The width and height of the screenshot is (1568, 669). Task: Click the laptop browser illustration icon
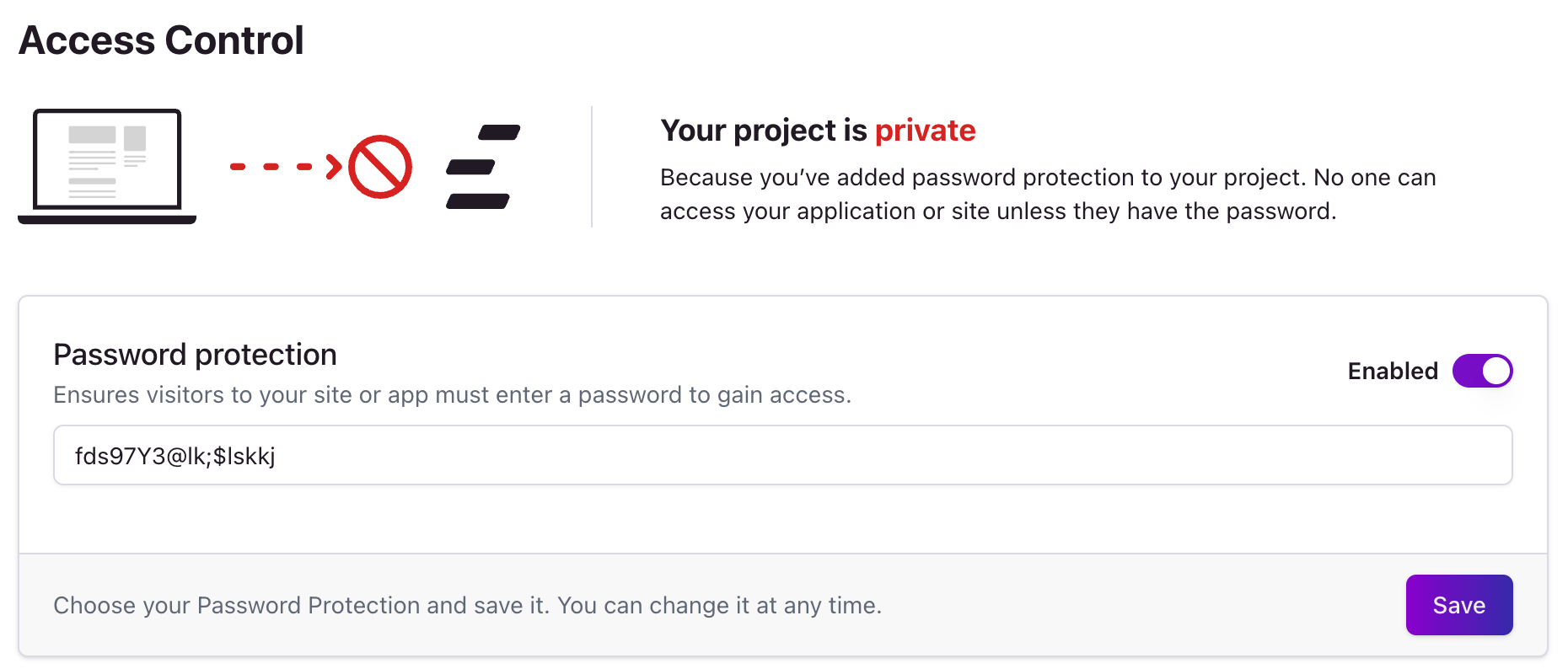pyautogui.click(x=106, y=166)
